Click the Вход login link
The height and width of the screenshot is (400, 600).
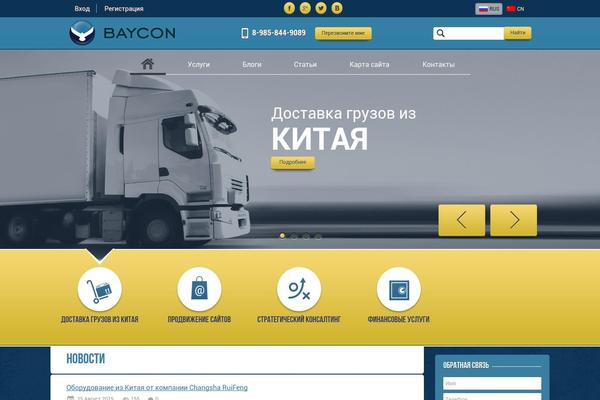click(x=82, y=8)
